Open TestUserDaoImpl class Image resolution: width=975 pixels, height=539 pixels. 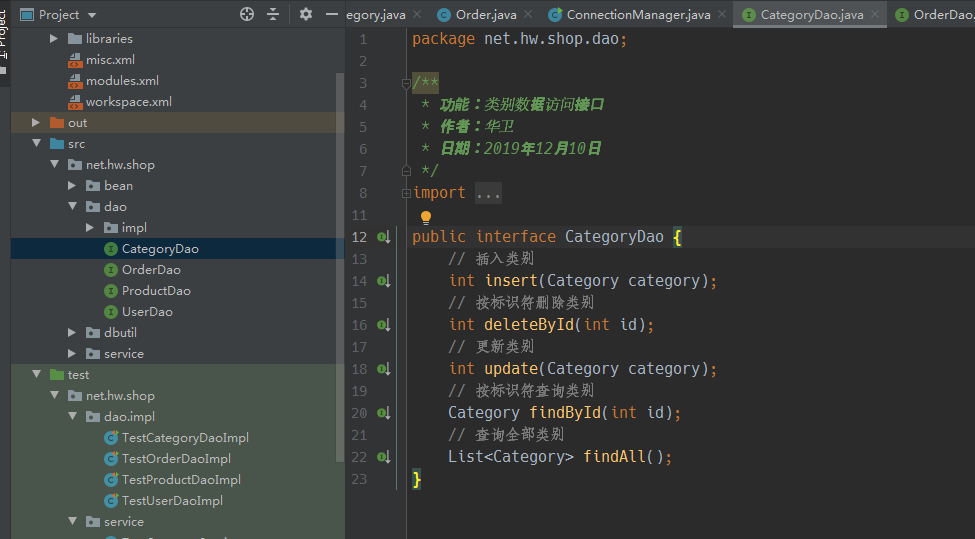172,501
